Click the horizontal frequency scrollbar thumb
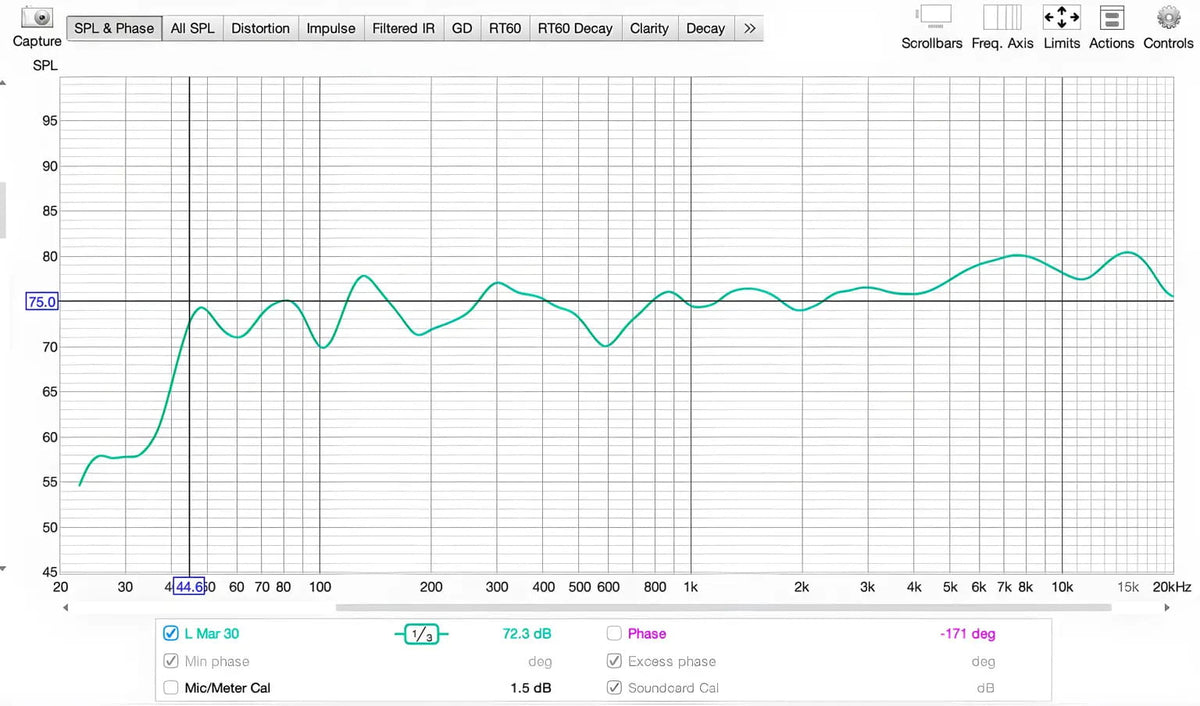This screenshot has width=1200, height=706. coord(723,607)
